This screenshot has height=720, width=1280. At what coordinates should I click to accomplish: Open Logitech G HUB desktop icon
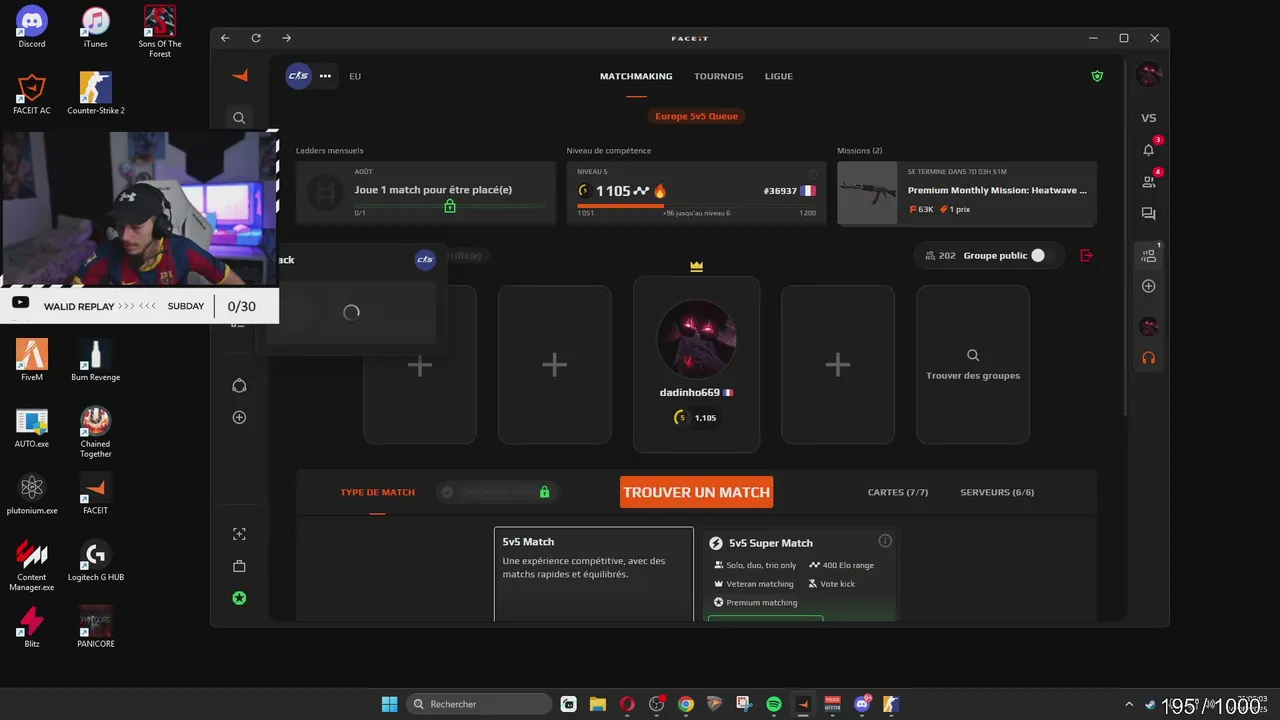point(96,560)
